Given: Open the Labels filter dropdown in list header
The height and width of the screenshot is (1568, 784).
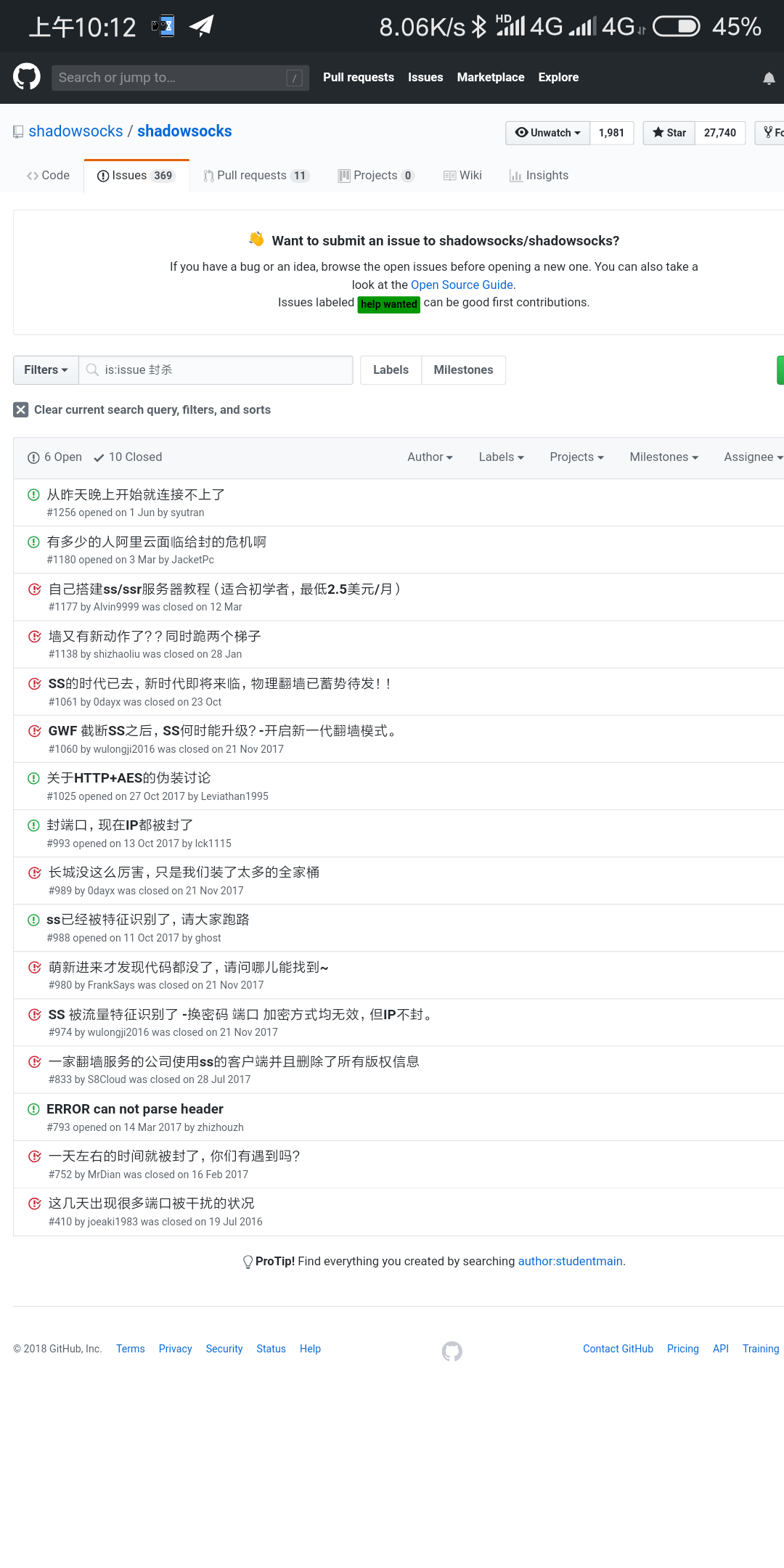Looking at the screenshot, I should tap(501, 457).
